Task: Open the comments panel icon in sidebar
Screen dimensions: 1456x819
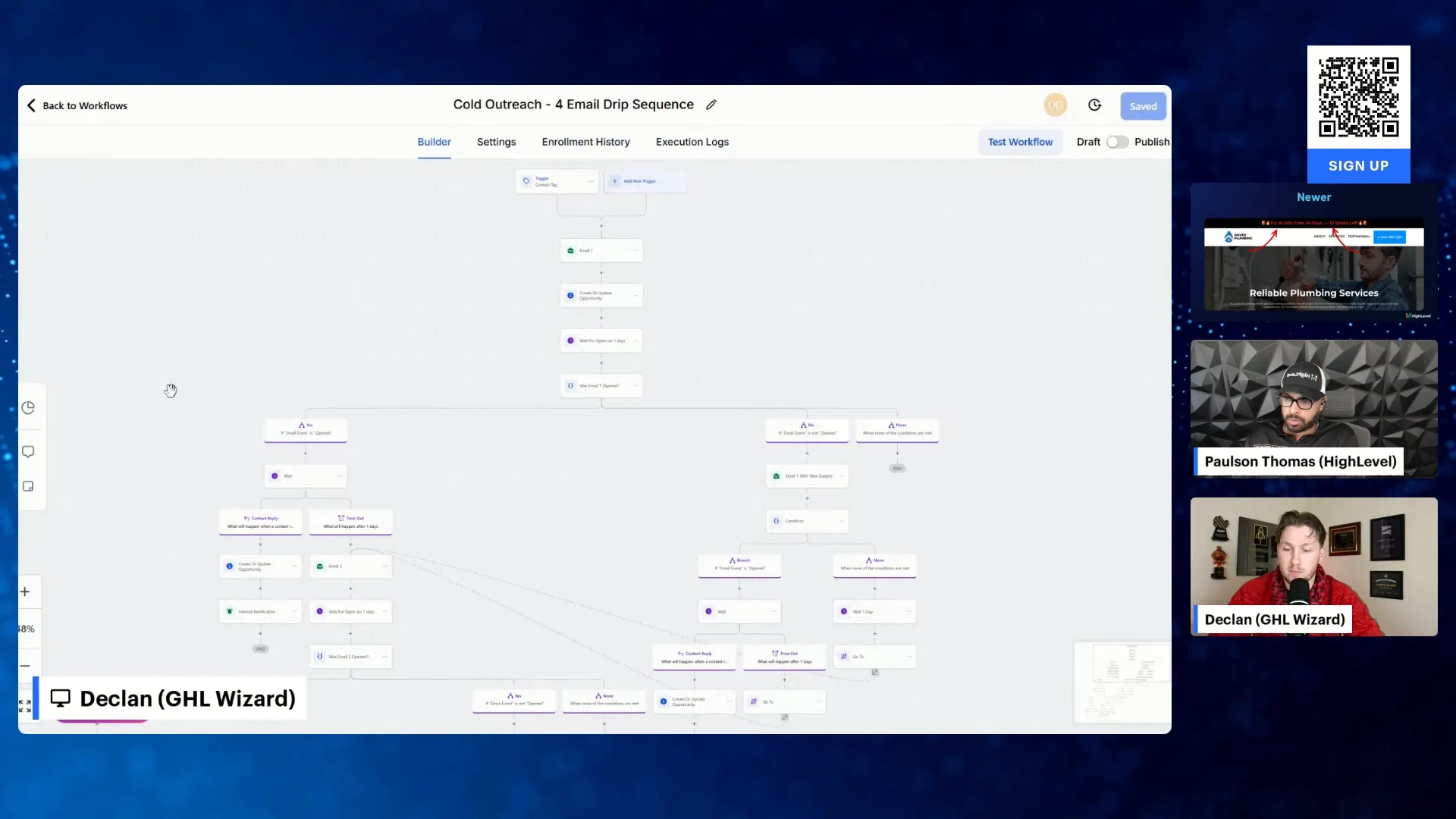Action: click(28, 451)
